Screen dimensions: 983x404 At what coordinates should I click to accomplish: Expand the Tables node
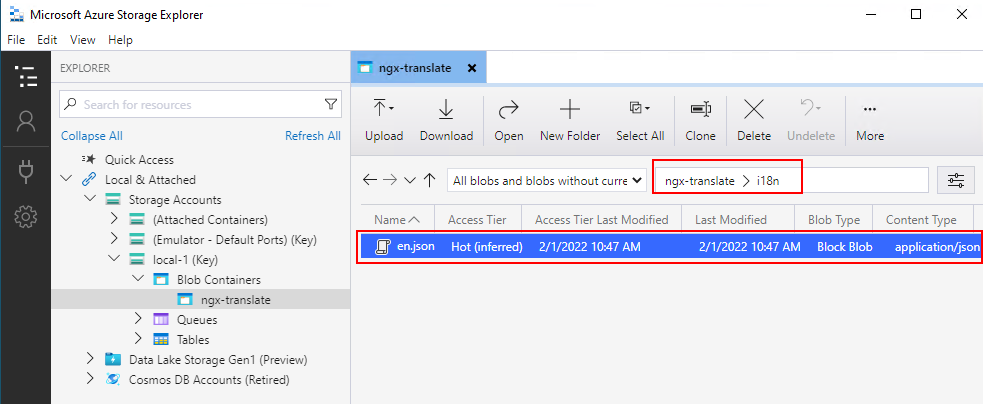coord(139,339)
